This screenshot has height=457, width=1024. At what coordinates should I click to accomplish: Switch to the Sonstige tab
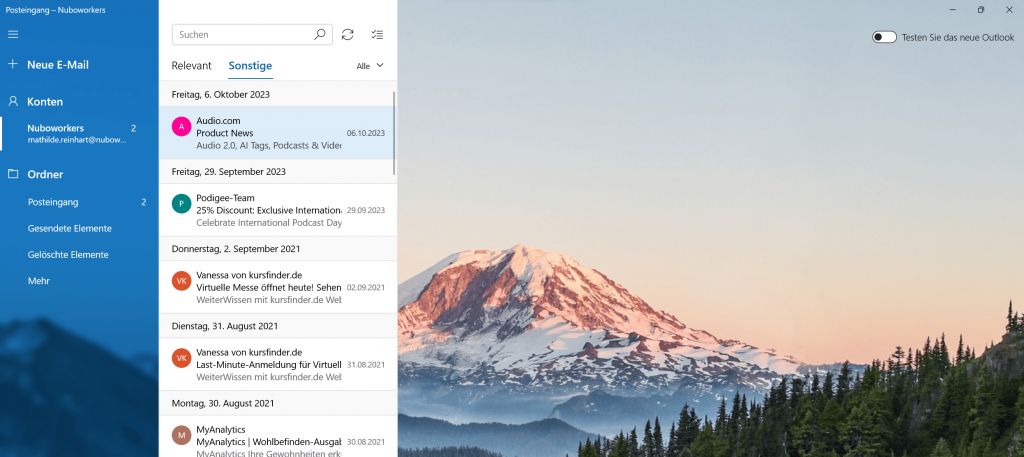[x=250, y=65]
